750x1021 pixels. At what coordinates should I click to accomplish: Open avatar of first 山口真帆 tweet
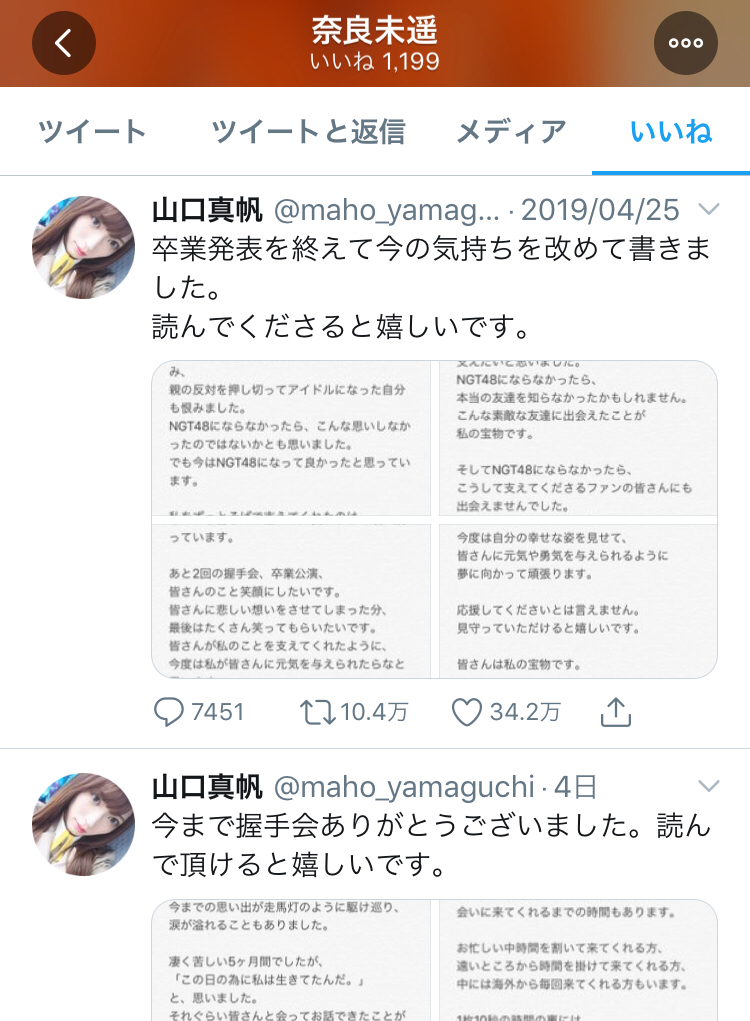83,247
